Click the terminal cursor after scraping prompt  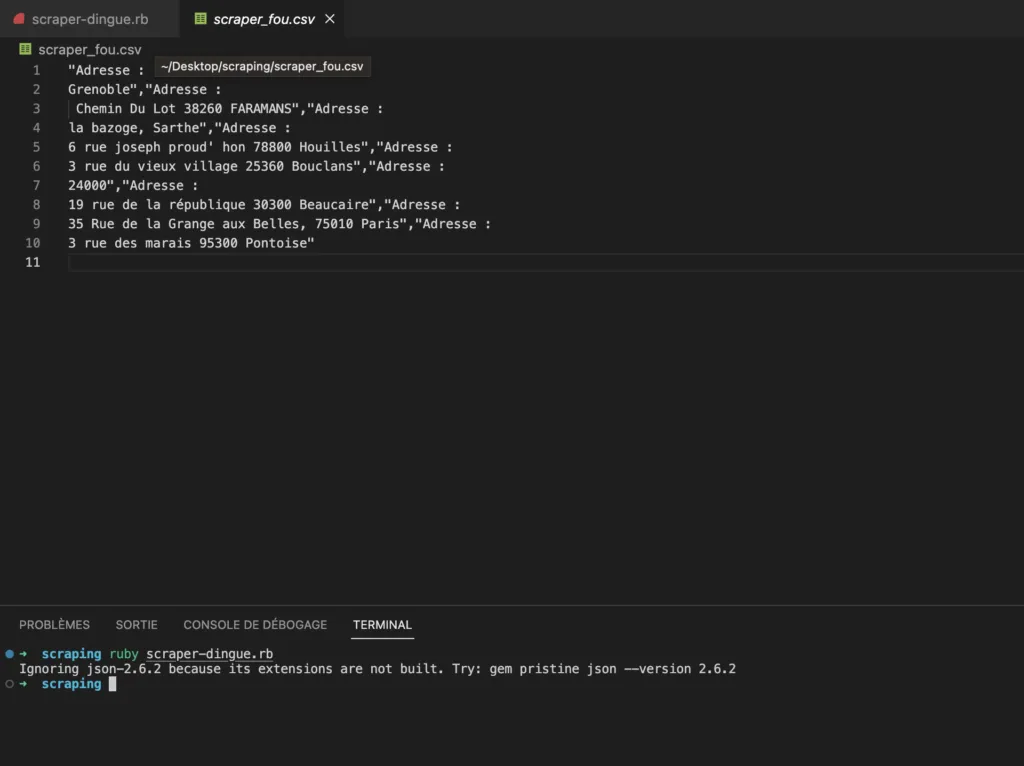[112, 684]
